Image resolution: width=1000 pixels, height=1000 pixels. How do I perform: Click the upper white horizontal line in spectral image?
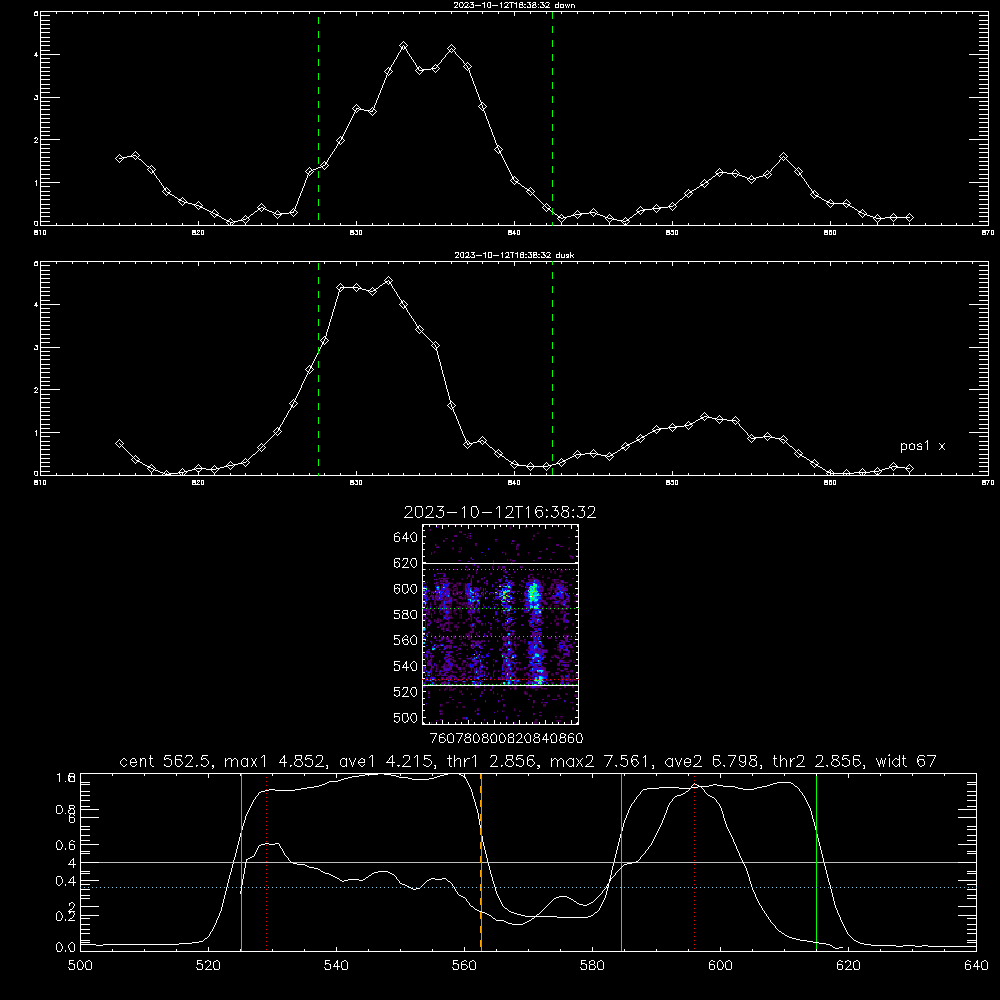point(501,564)
